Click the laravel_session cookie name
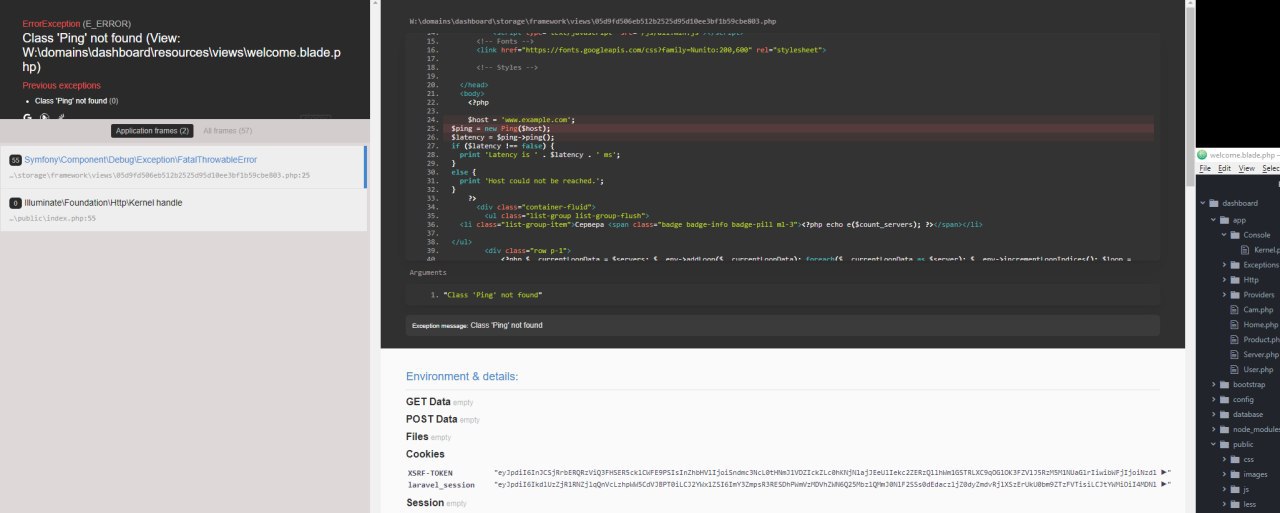Screen dimensions: 1280x513 441,485
